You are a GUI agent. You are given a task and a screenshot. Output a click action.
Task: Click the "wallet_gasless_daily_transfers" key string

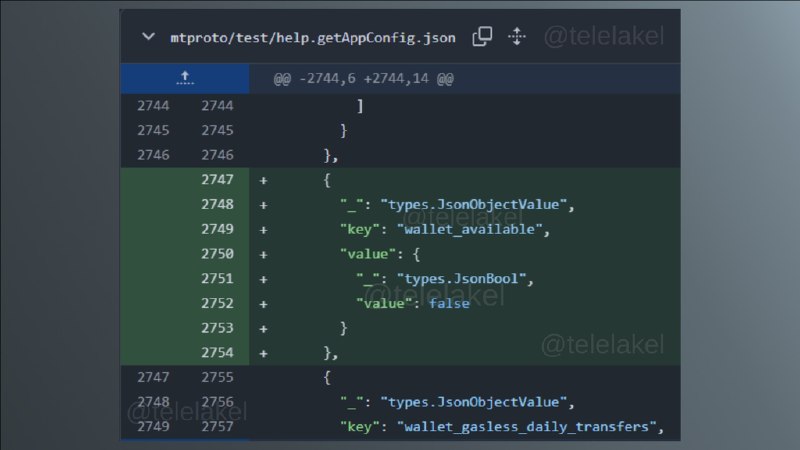pos(527,427)
